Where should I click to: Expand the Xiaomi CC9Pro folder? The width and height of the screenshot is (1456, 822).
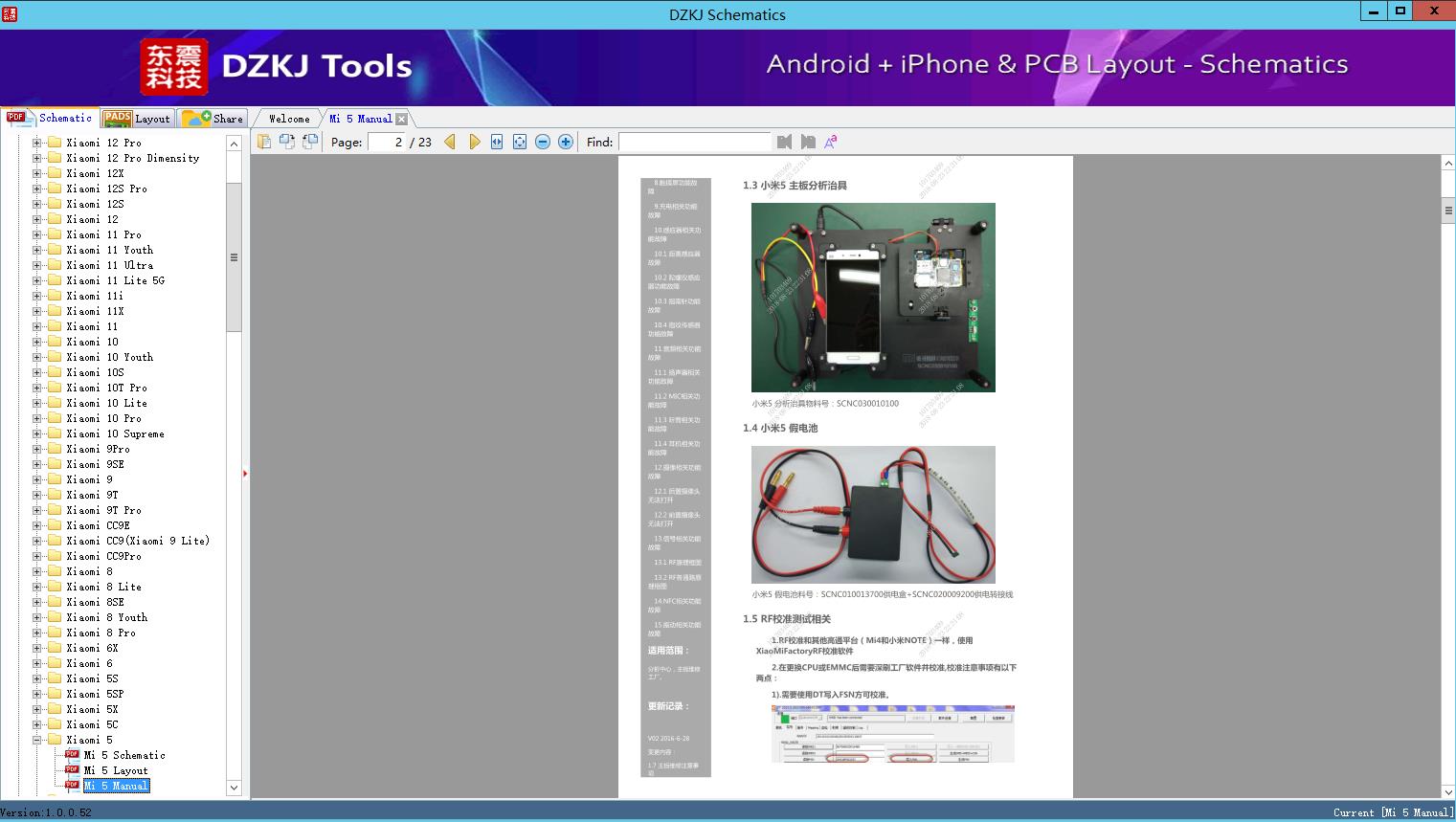click(x=37, y=556)
